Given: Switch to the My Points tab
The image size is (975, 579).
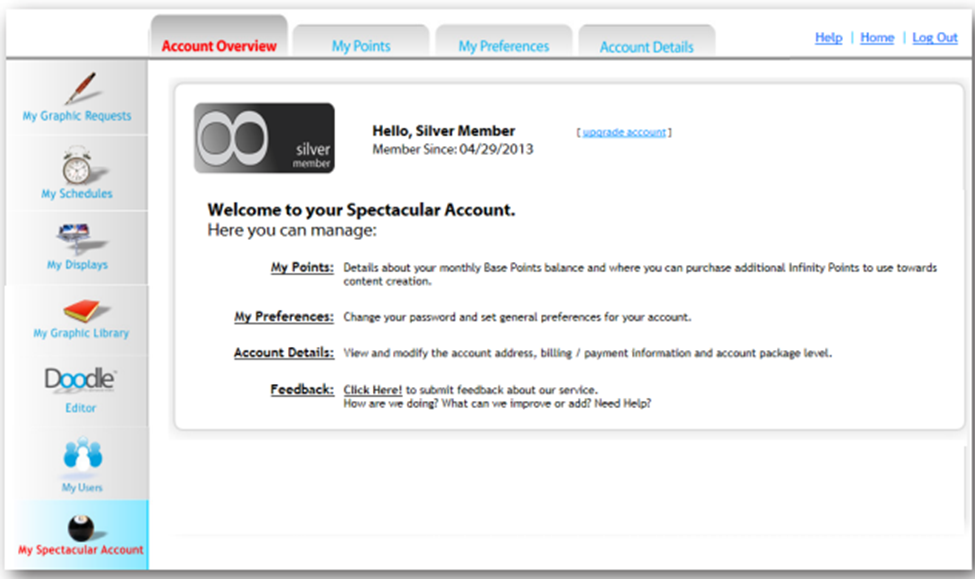Looking at the screenshot, I should pos(361,46).
